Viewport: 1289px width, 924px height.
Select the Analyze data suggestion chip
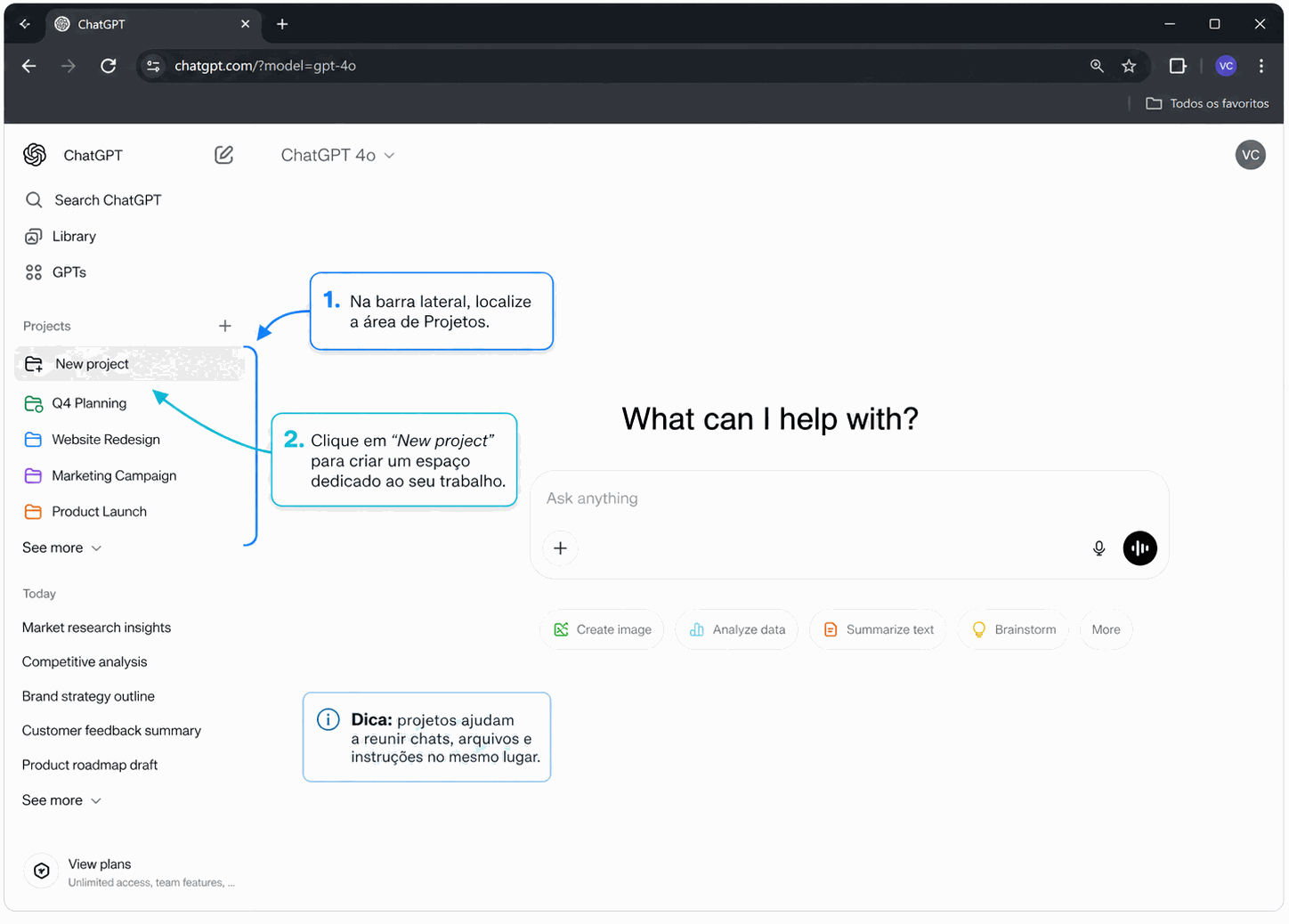(737, 629)
